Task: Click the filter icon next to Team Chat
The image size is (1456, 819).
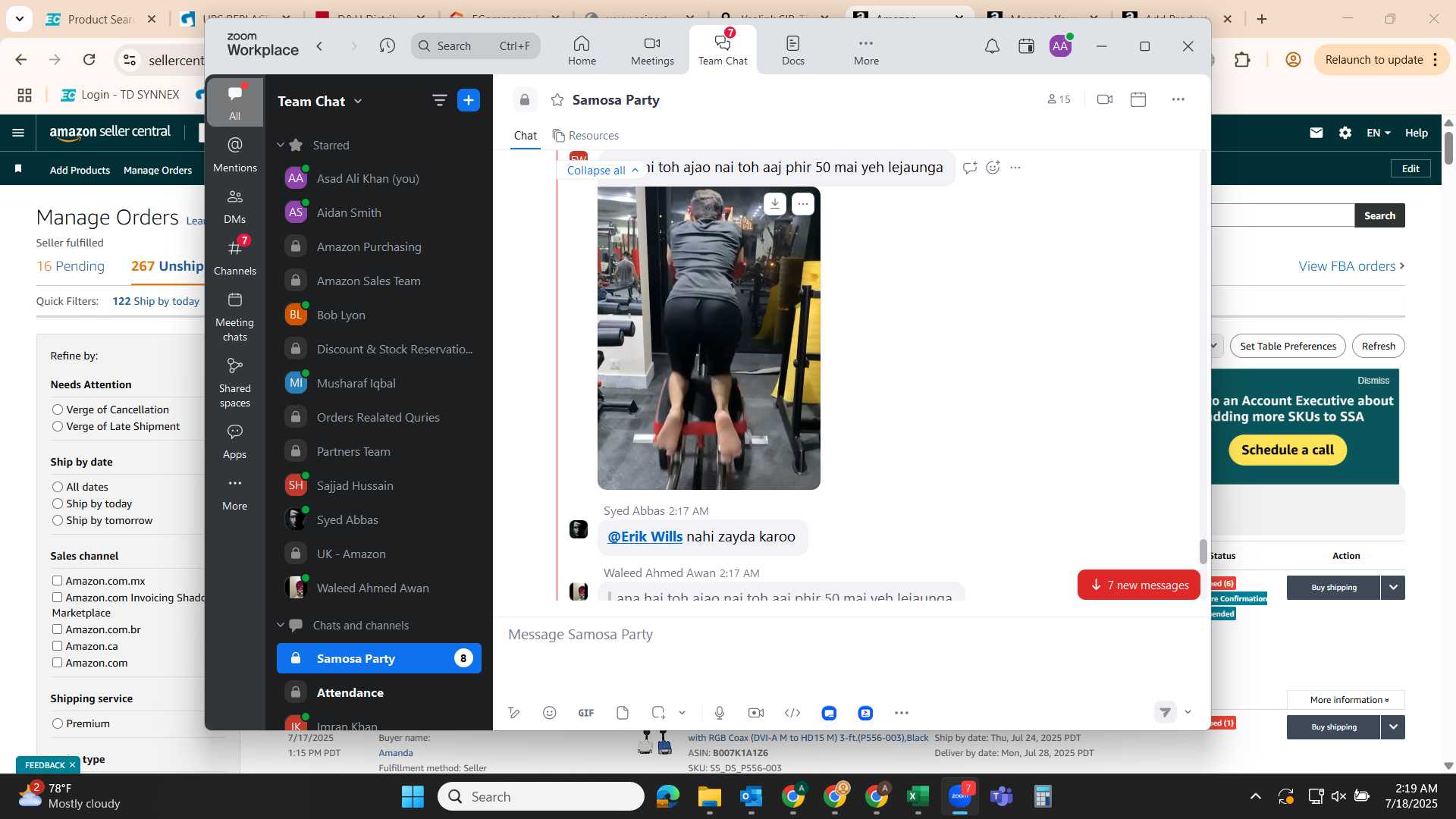Action: (439, 100)
